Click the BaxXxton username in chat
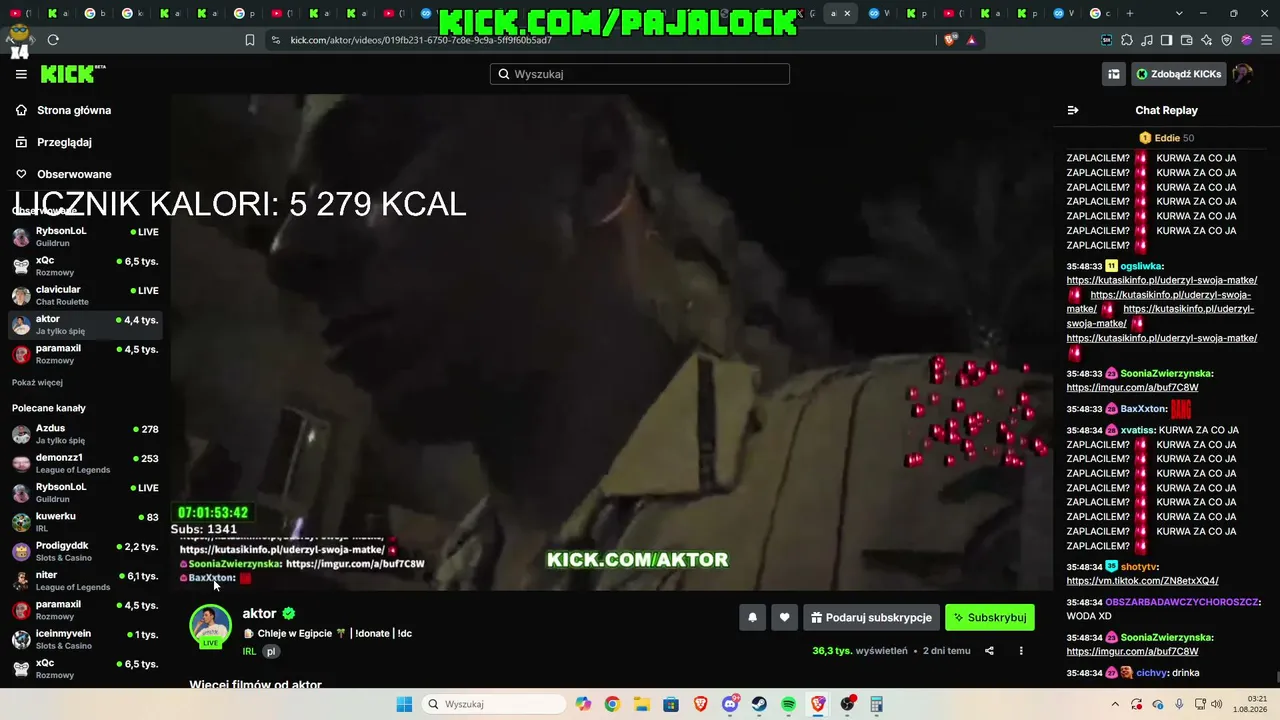This screenshot has width=1280, height=720. click(1143, 409)
